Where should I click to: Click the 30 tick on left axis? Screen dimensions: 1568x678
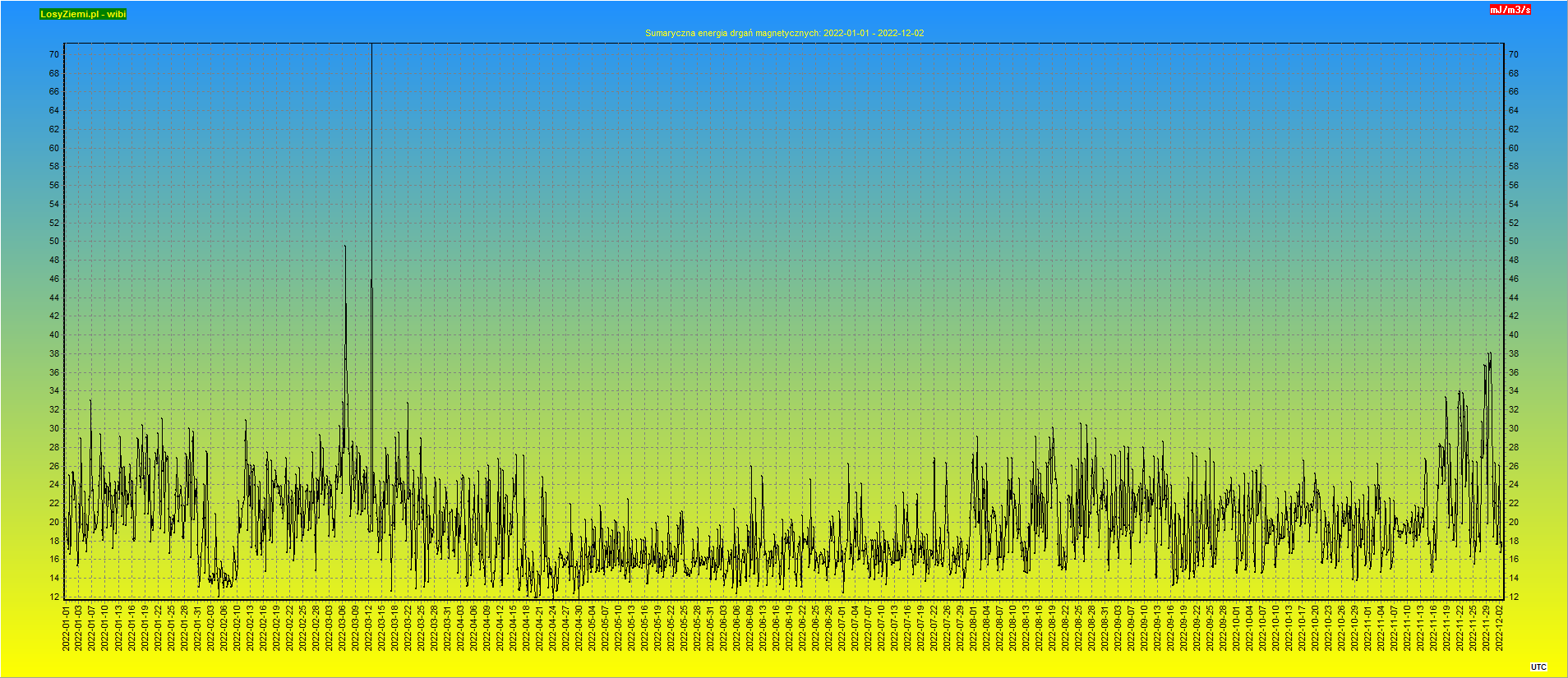click(53, 428)
